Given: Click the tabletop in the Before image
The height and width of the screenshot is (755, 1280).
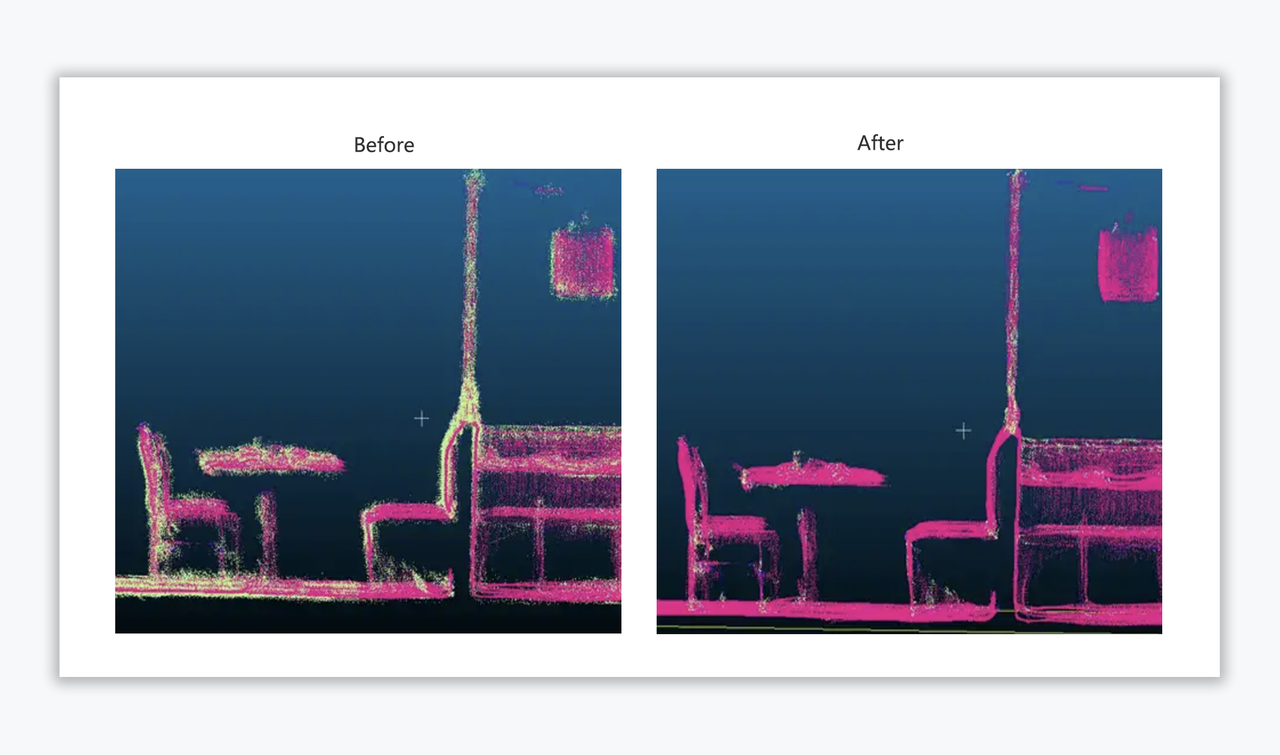Looking at the screenshot, I should click(x=270, y=460).
